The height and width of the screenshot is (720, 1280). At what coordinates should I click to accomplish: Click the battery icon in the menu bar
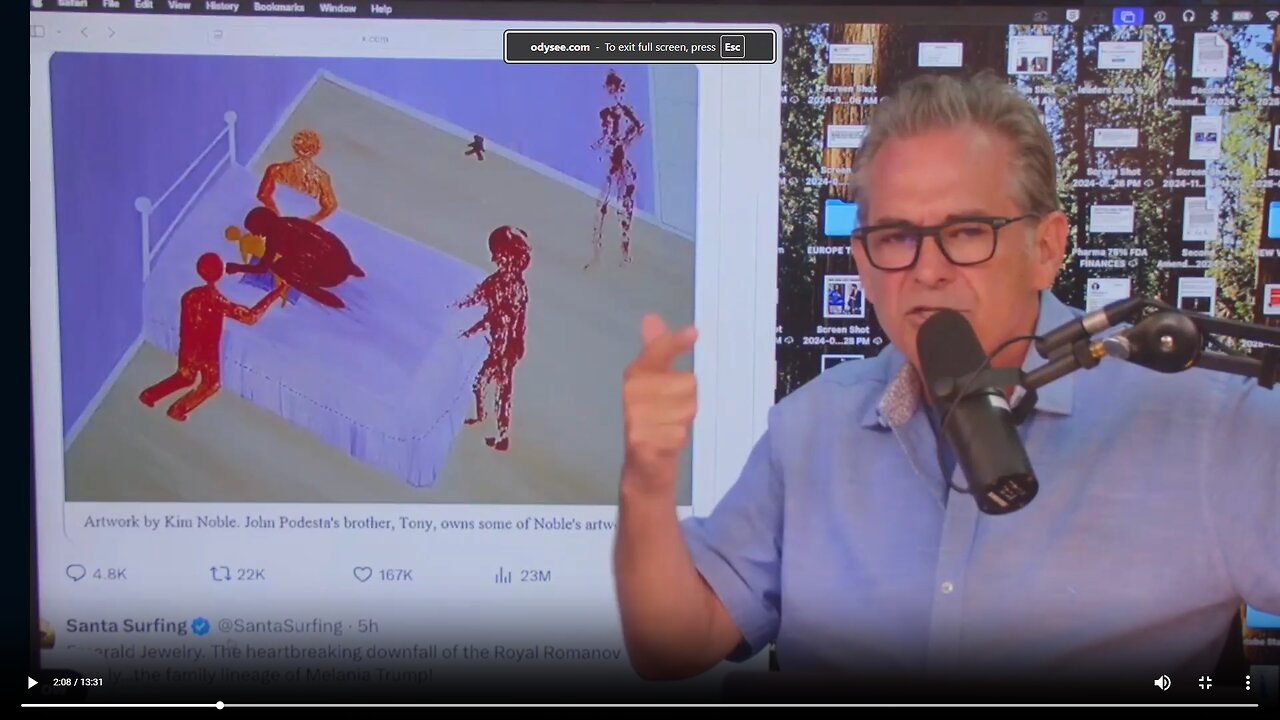coord(1241,16)
